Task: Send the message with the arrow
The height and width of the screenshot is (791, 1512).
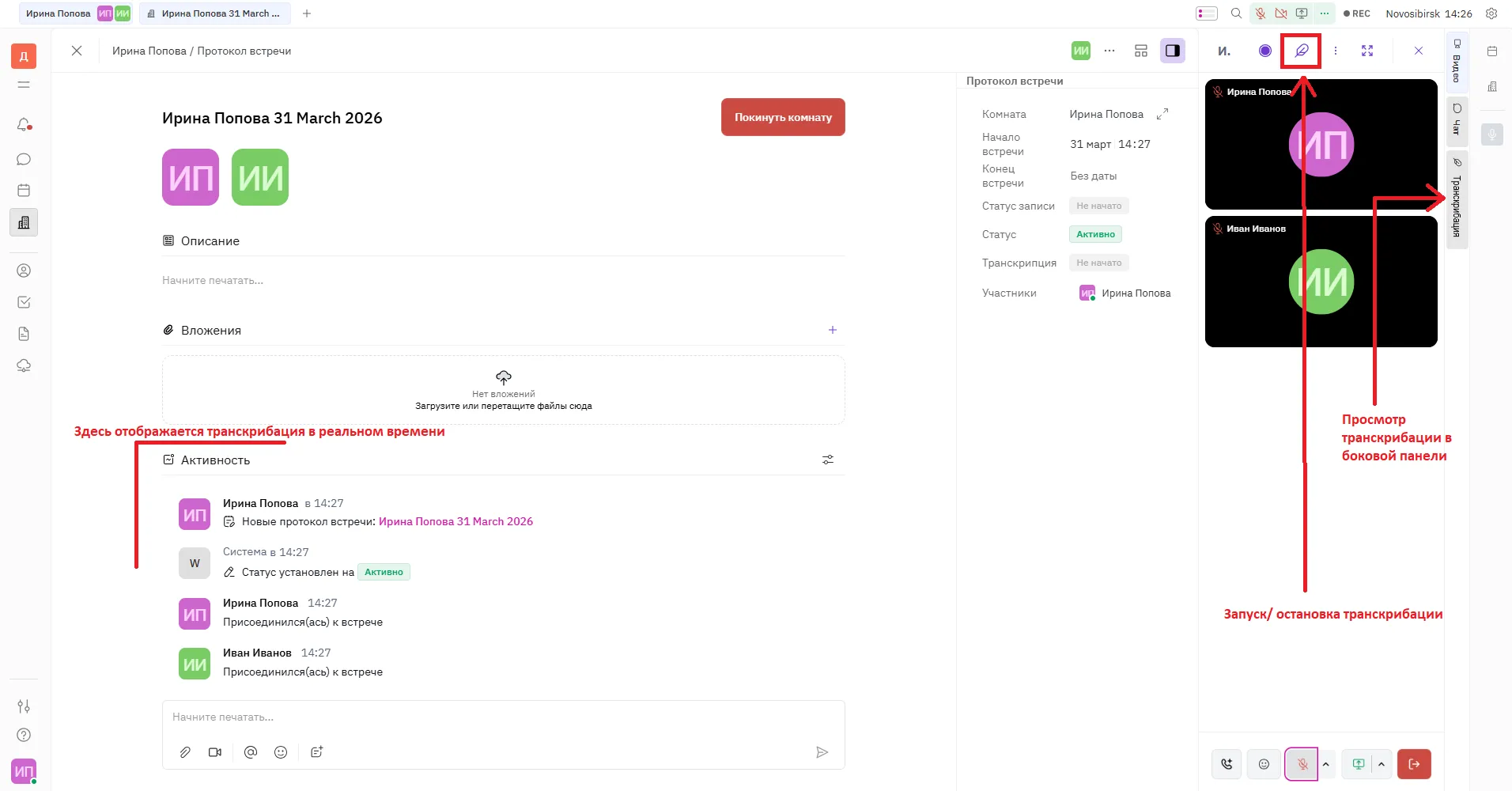Action: (822, 752)
